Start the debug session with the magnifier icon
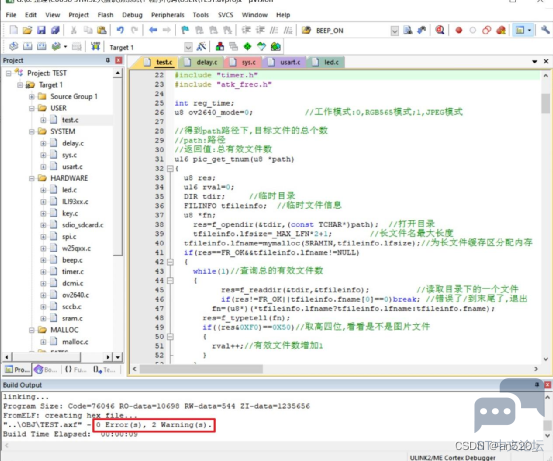The height and width of the screenshot is (461, 553). pos(440,30)
